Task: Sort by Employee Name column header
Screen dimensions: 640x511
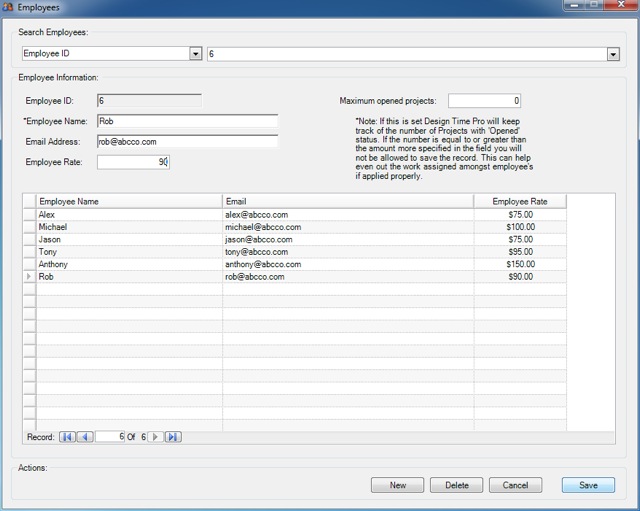Action: pos(129,202)
